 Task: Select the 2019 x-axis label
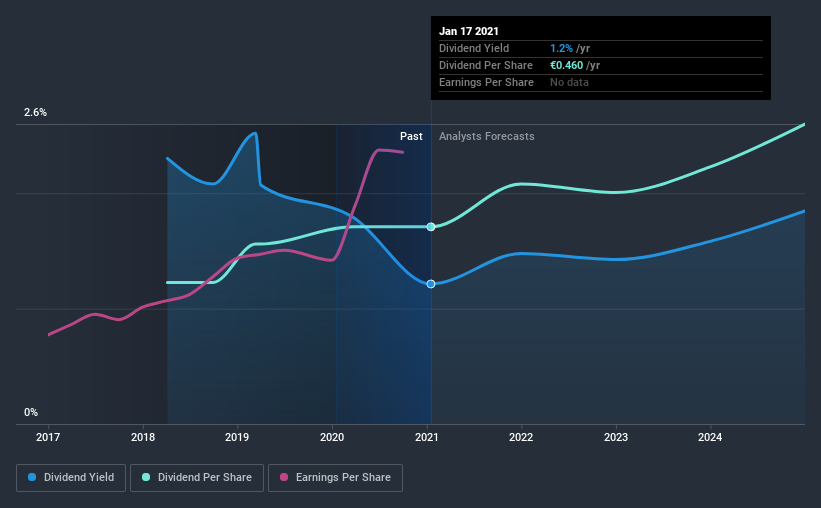click(237, 437)
